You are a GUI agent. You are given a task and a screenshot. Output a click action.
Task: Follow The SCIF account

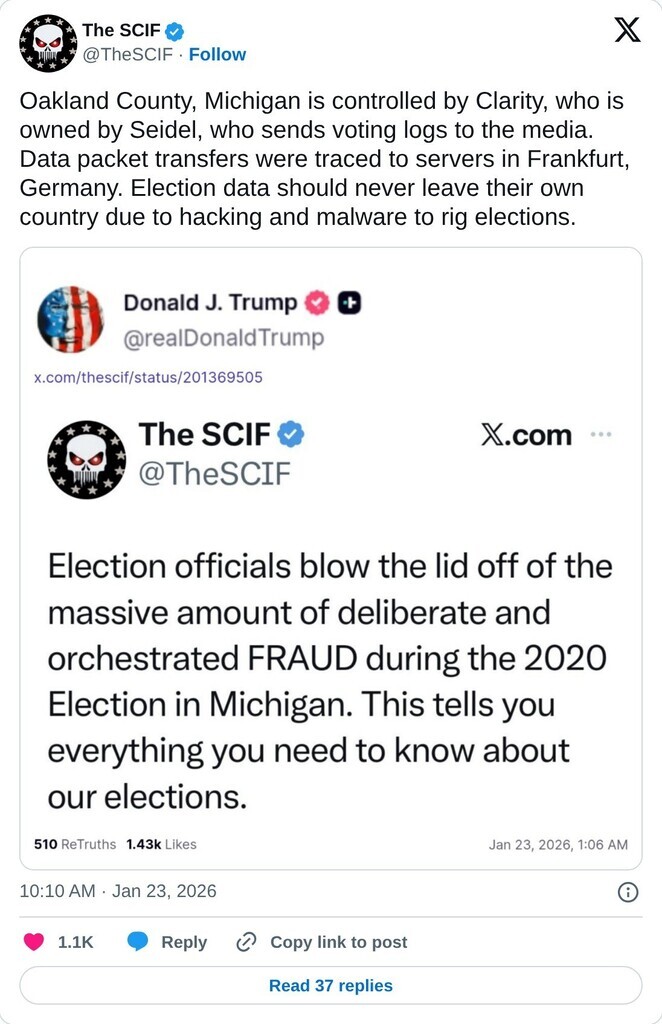(x=217, y=54)
